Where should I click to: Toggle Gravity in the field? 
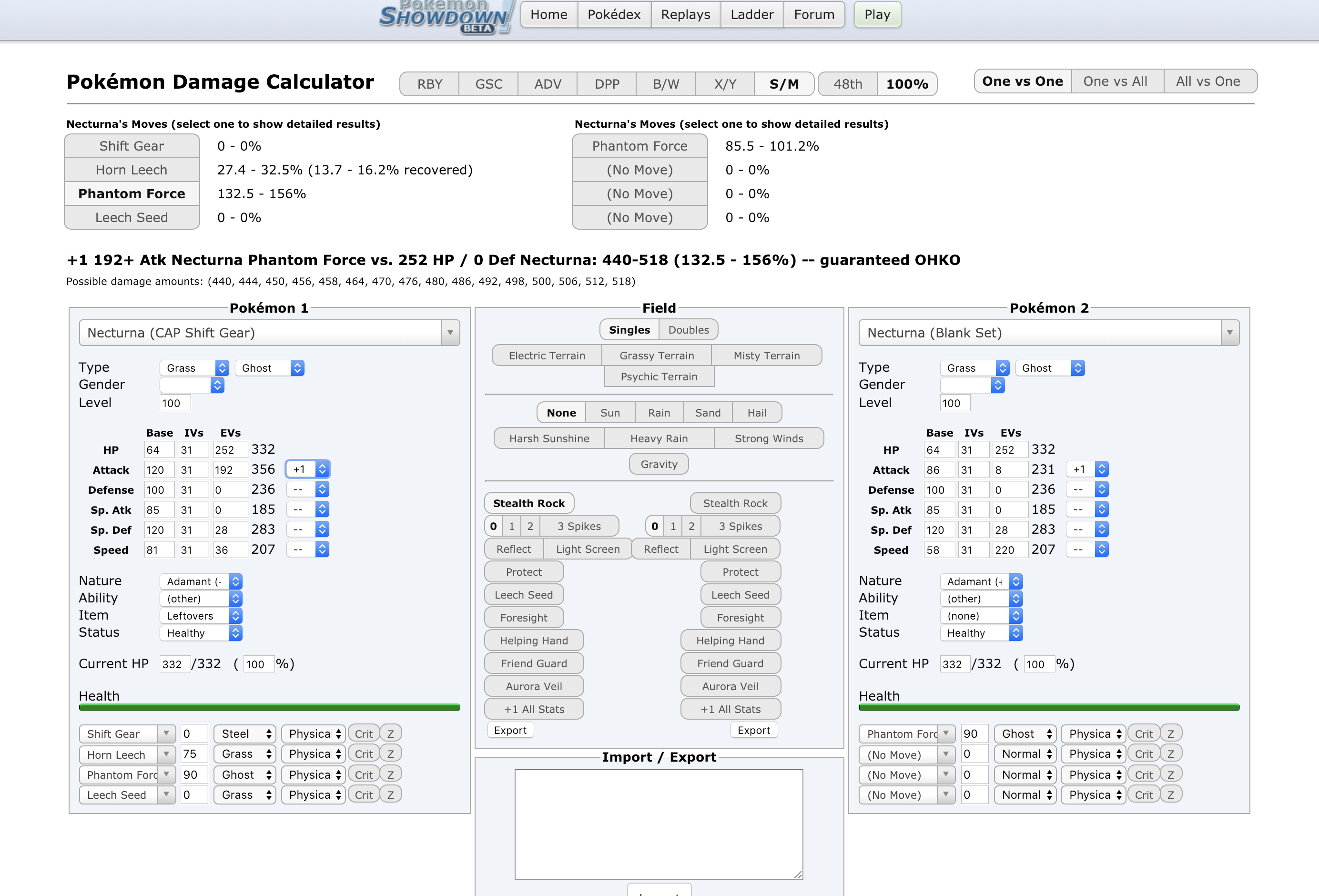click(x=659, y=464)
